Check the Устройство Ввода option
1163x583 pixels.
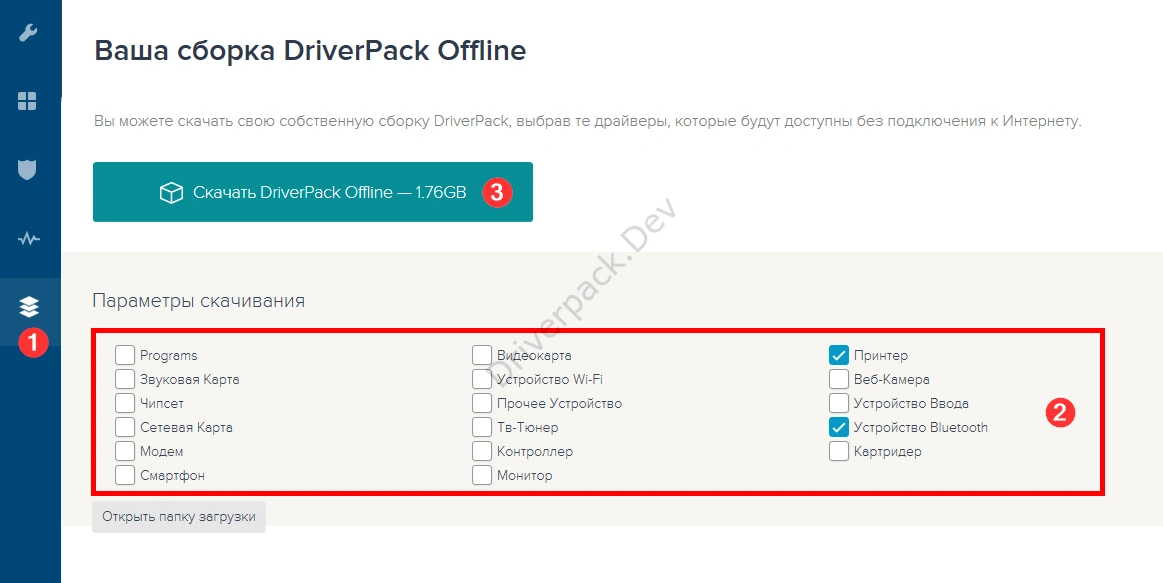[x=839, y=404]
